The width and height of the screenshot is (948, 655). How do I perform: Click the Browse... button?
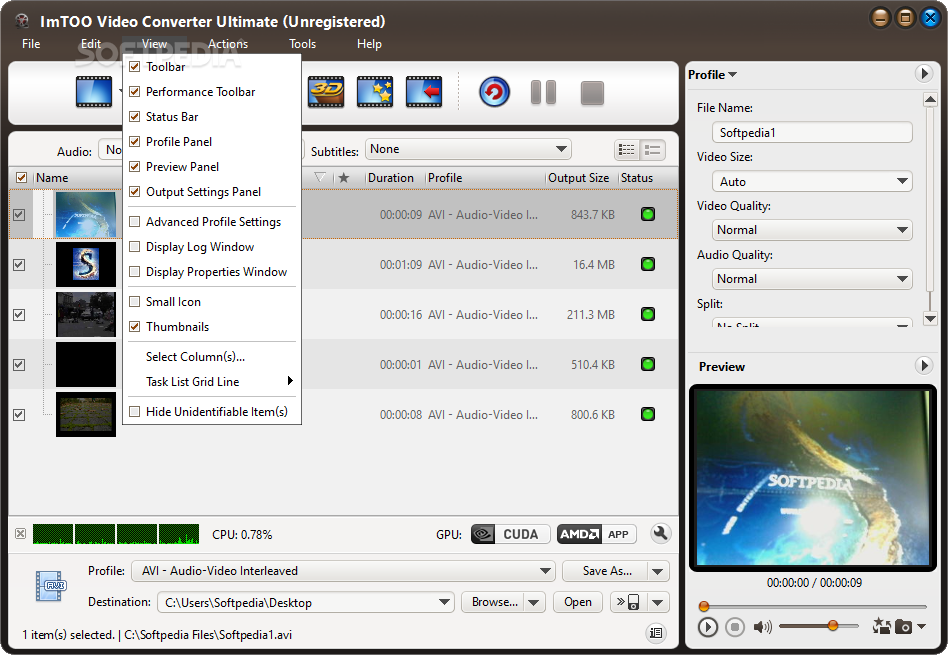coord(493,602)
